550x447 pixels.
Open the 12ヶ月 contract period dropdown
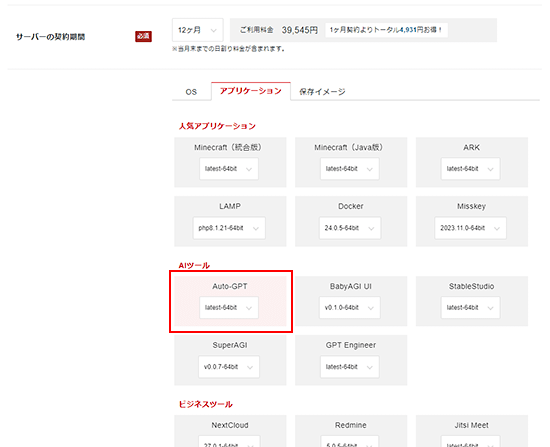pyautogui.click(x=197, y=30)
